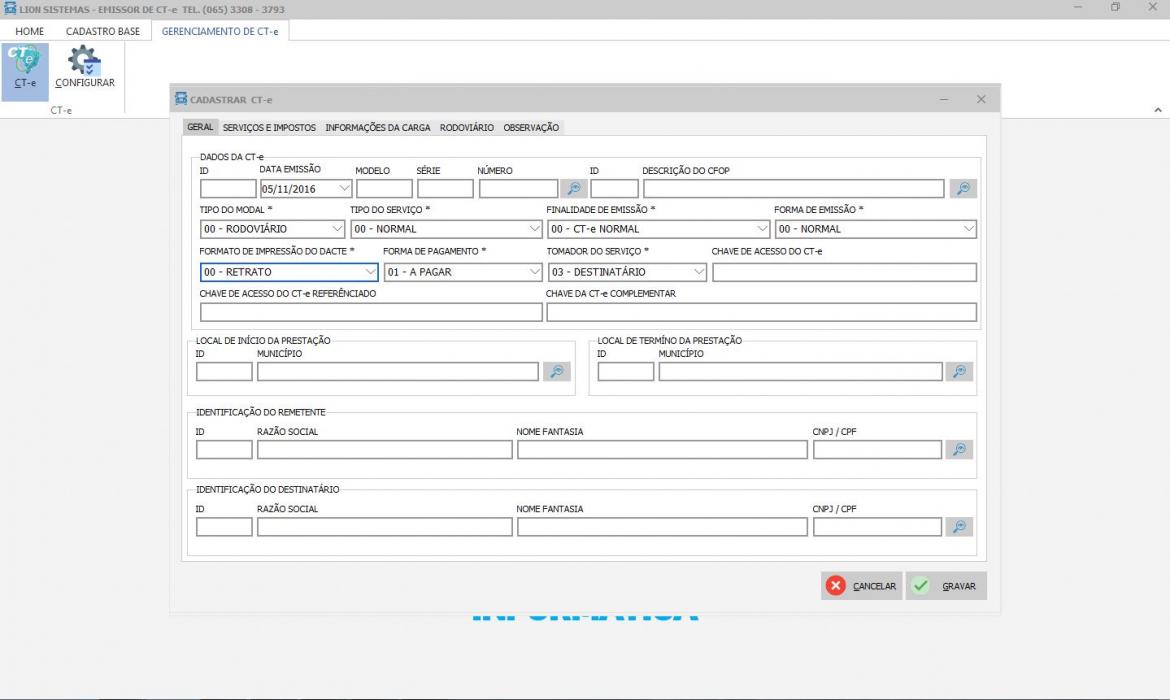Click Chave da CT-e Complementar field
Image resolution: width=1170 pixels, height=700 pixels.
point(761,312)
